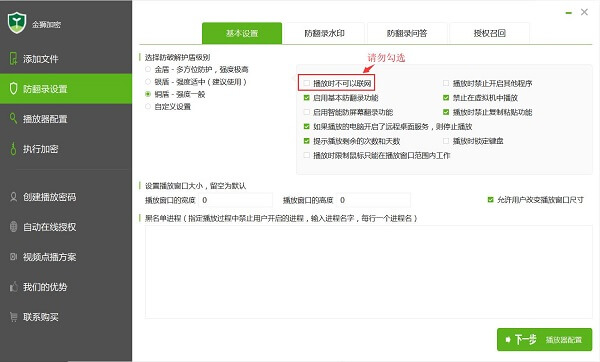Enable 播放时禁止开启其他程序 checkbox
Viewport: 600px width, 362px height.
(446, 83)
